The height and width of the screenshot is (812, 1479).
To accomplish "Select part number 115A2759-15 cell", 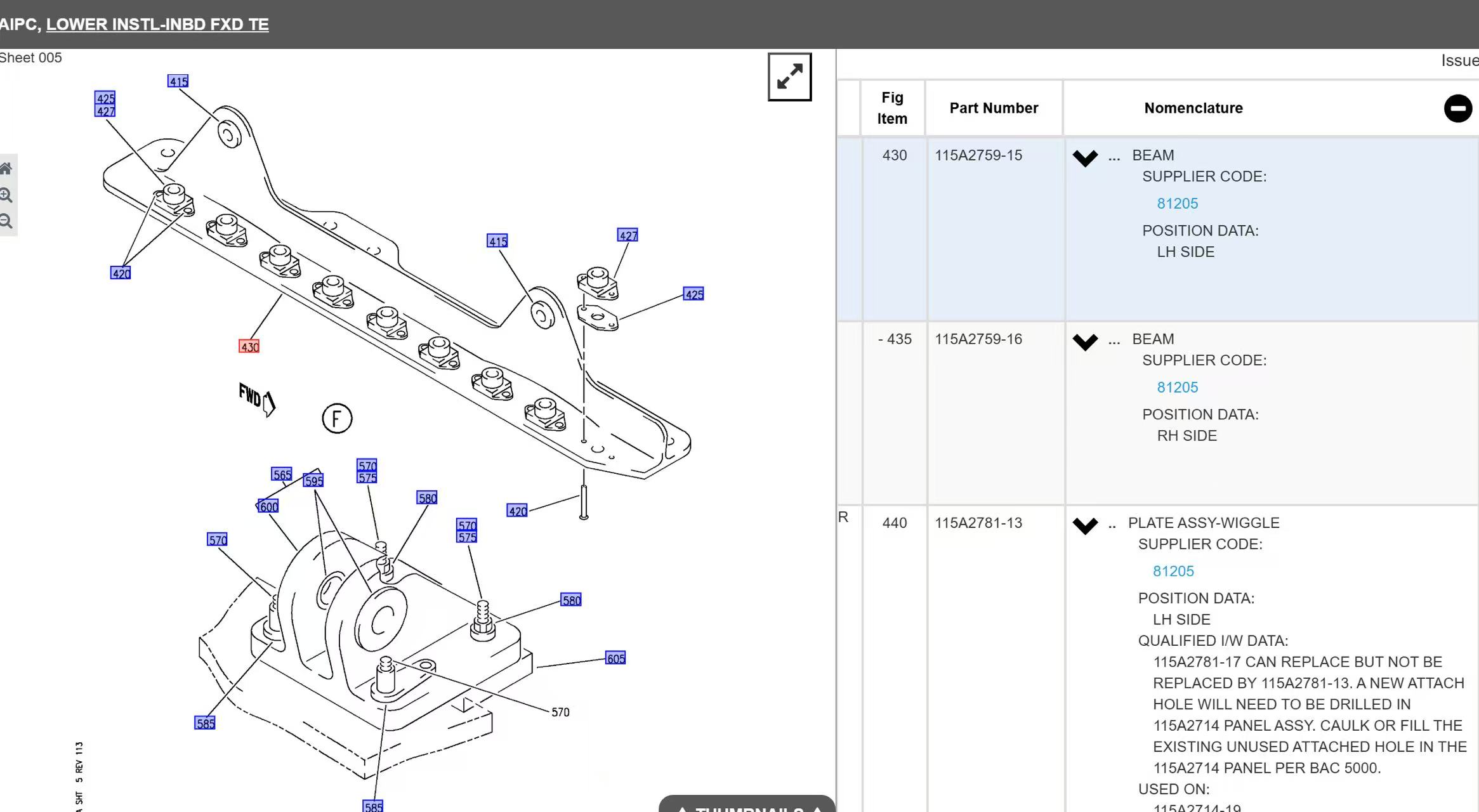I will pos(996,229).
